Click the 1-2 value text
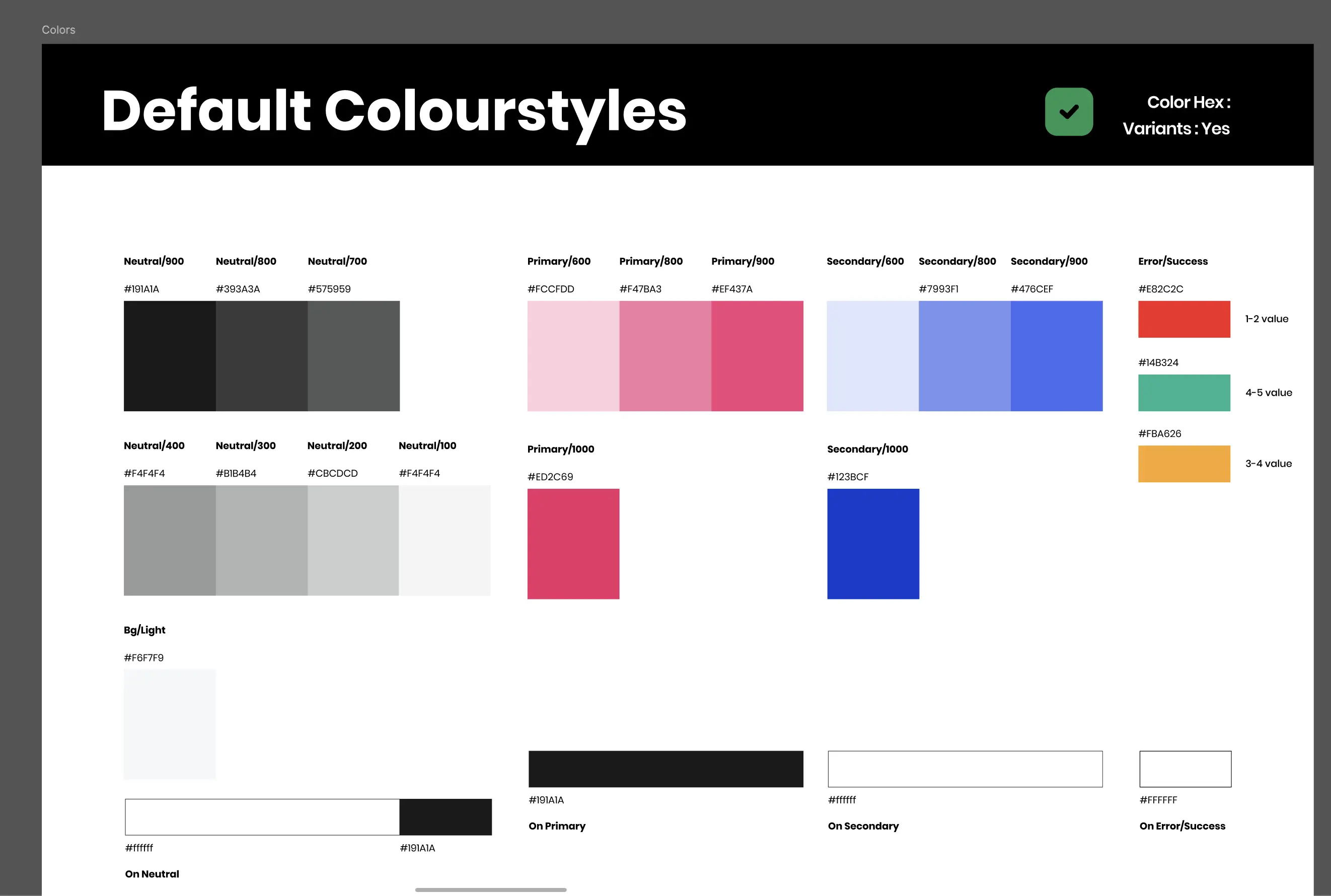The image size is (1331, 896). (x=1267, y=319)
